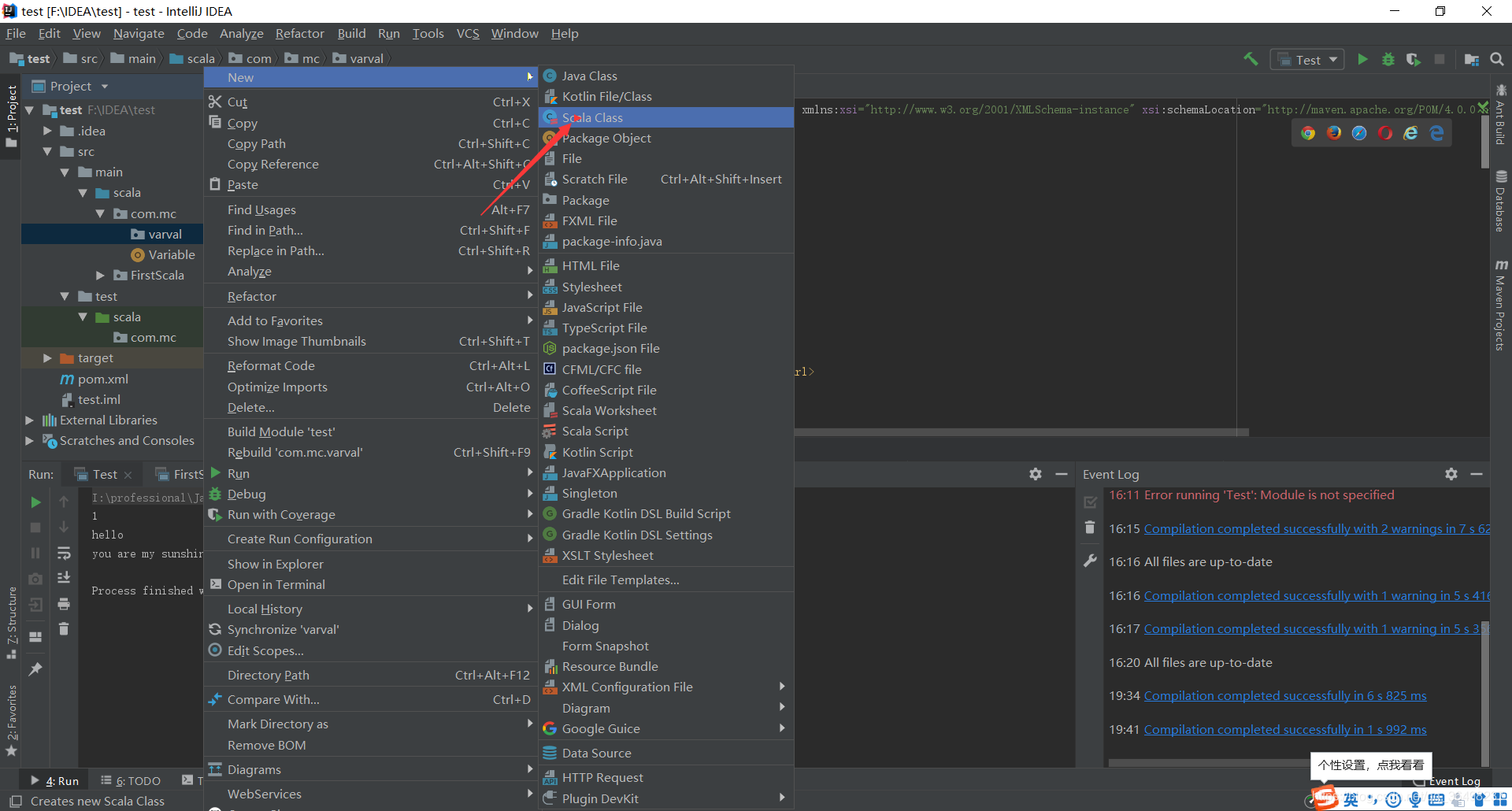Switch to the 6: TODO tab
The width and height of the screenshot is (1512, 811).
coord(131,780)
